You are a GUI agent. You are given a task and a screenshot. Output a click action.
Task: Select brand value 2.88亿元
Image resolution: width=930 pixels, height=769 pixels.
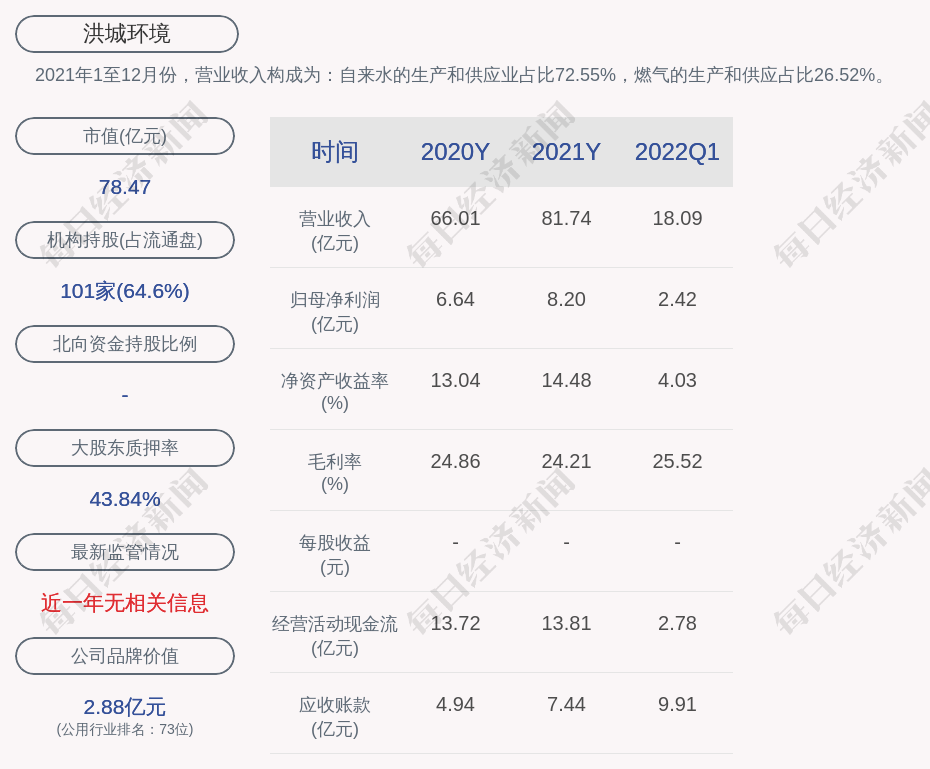(x=125, y=707)
